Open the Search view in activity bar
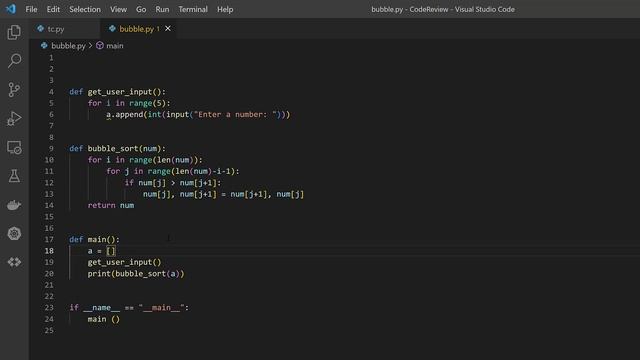 pyautogui.click(x=14, y=61)
